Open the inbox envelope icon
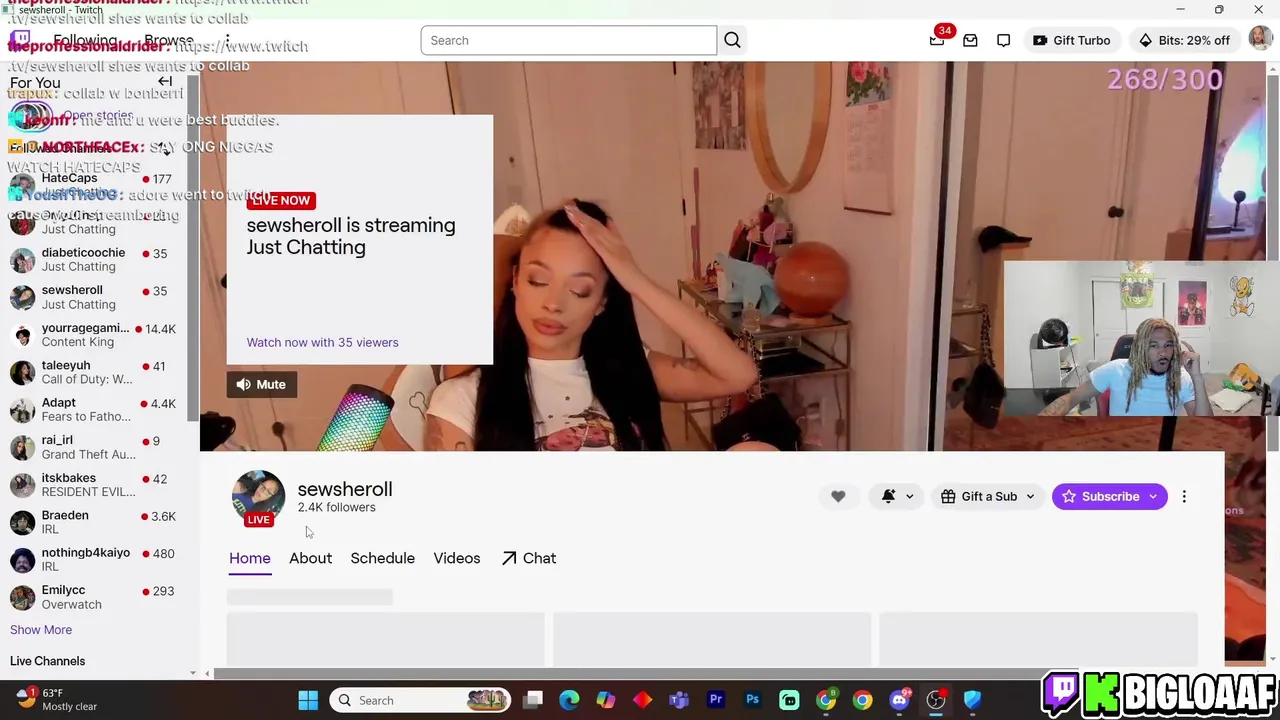Screen dimensions: 1280x720 [970, 40]
